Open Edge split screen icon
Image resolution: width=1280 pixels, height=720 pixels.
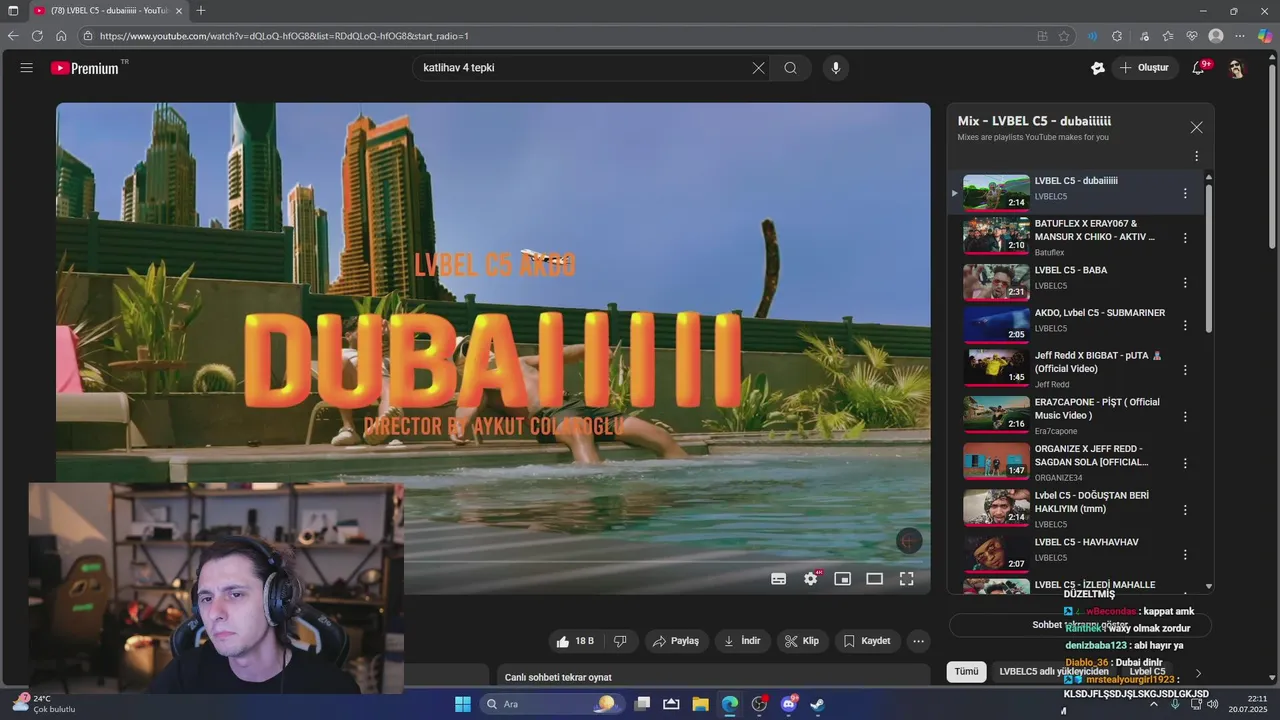point(1042,36)
